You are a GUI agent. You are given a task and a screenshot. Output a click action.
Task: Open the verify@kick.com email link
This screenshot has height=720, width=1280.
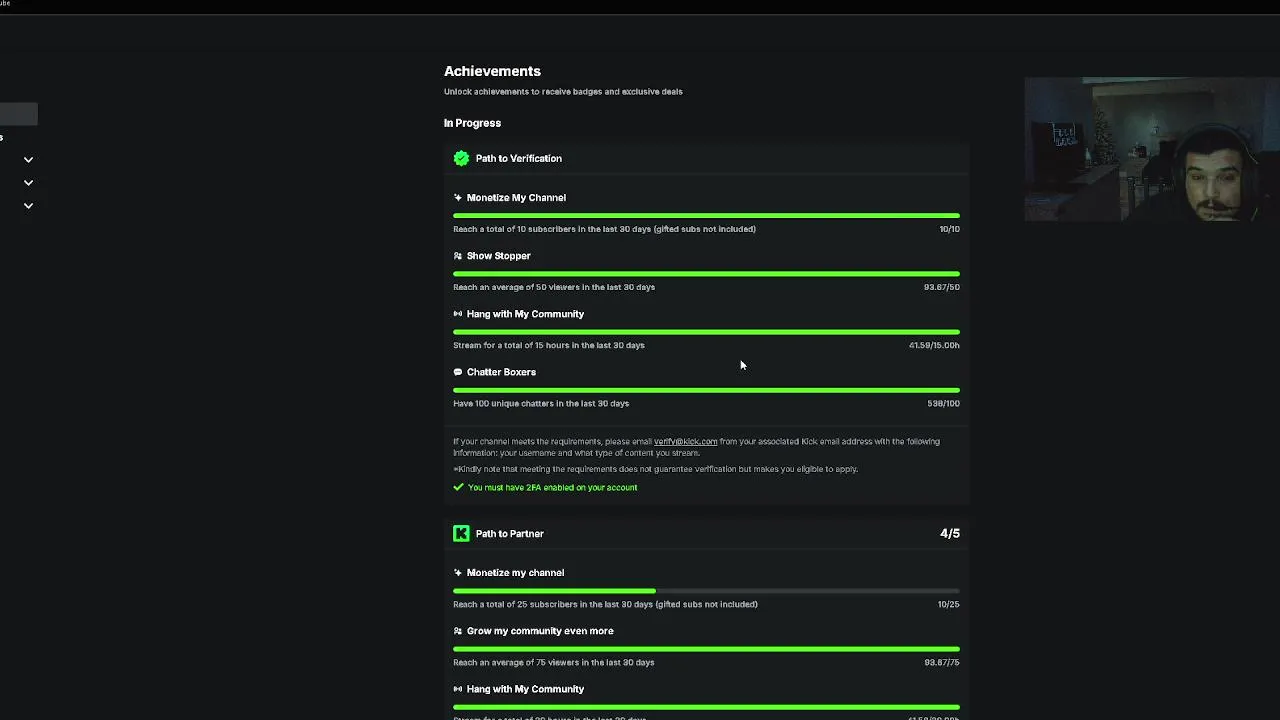click(x=685, y=441)
